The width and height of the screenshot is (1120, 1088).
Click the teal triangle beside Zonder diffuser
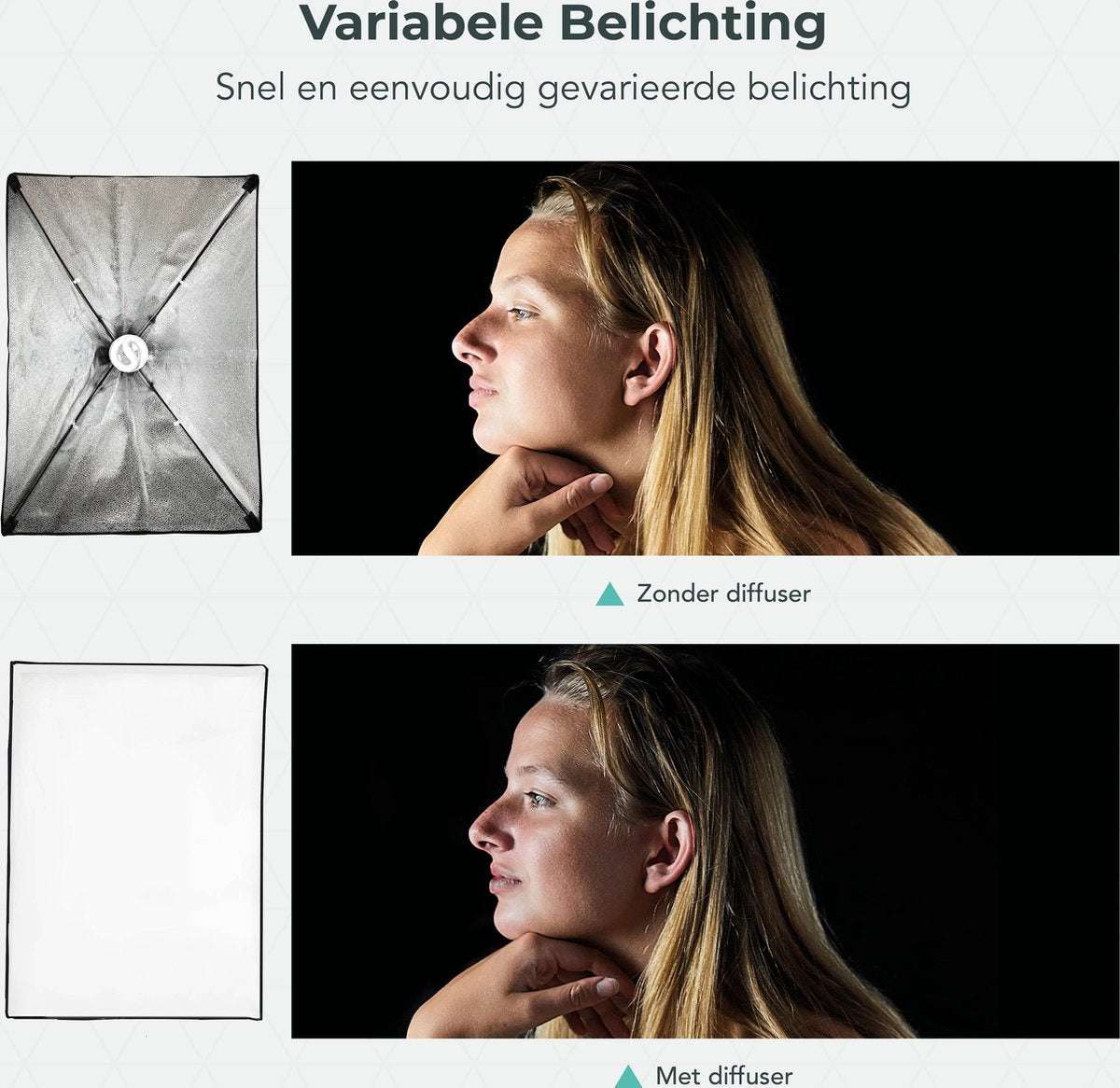click(609, 594)
